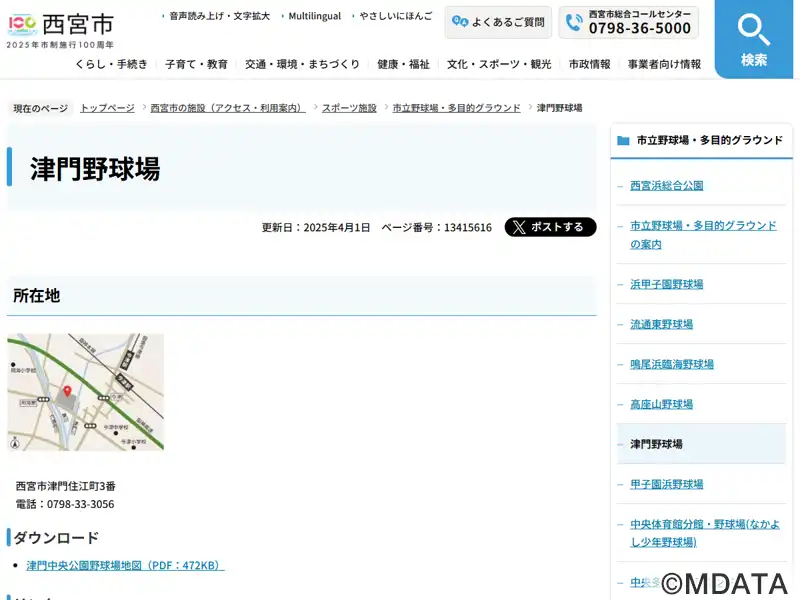Open 高座山野球場 sidebar link
Image resolution: width=800 pixels, height=600 pixels.
(x=661, y=405)
